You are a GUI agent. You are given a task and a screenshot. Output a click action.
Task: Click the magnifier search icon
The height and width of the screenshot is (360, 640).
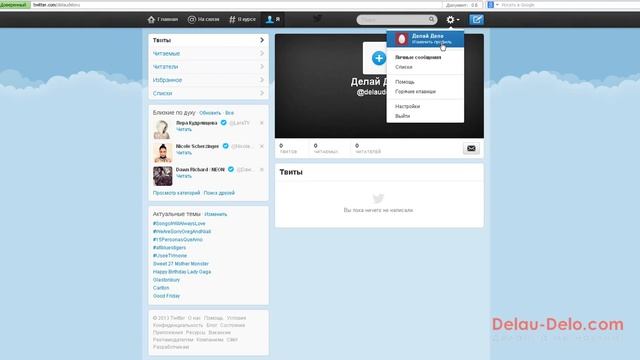431,19
